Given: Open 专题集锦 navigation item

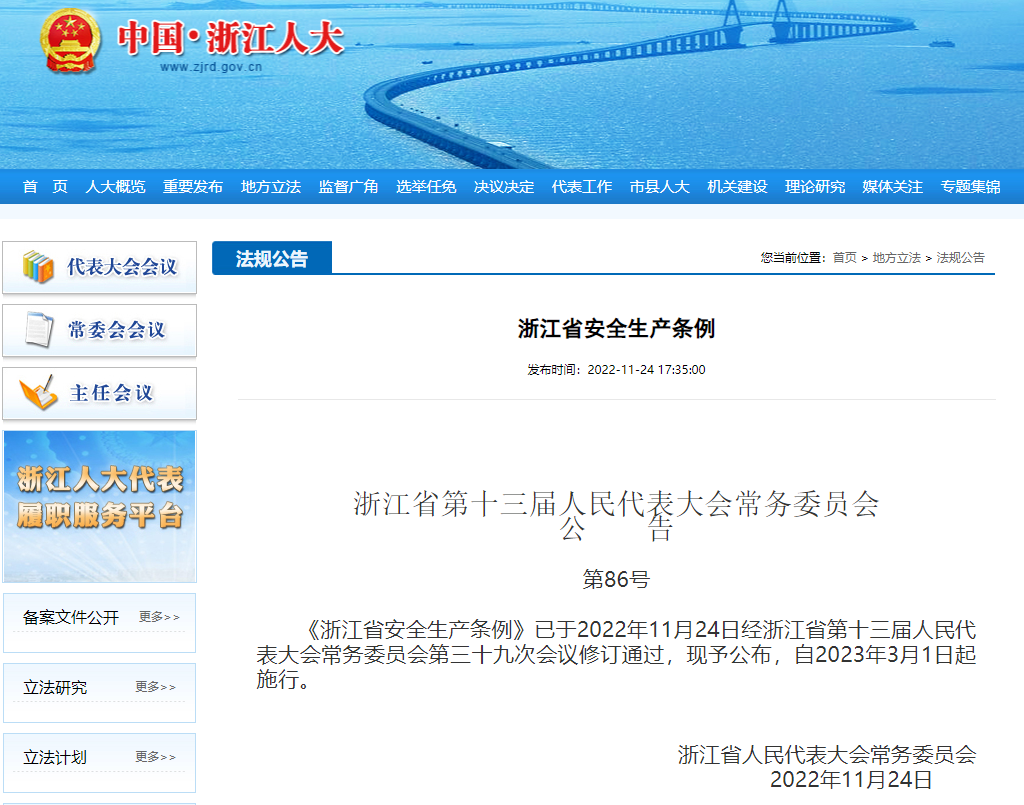Looking at the screenshot, I should pyautogui.click(x=970, y=187).
